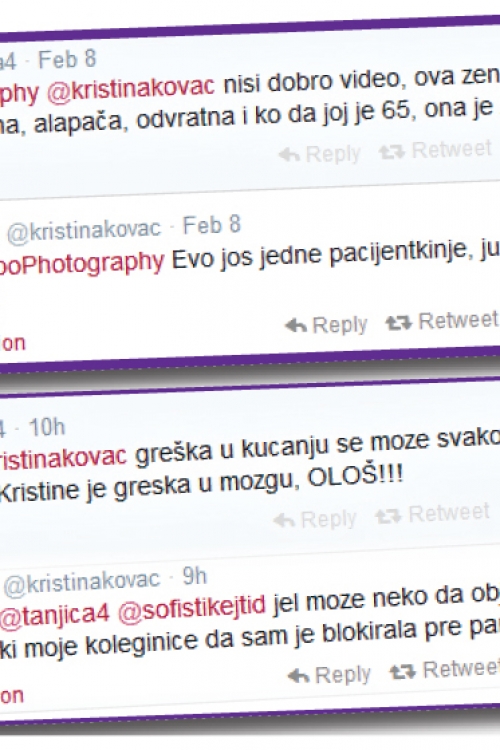The width and height of the screenshot is (500, 750).
Task: Click the Retweet icon under the 9h tweet
Action: click(x=402, y=673)
